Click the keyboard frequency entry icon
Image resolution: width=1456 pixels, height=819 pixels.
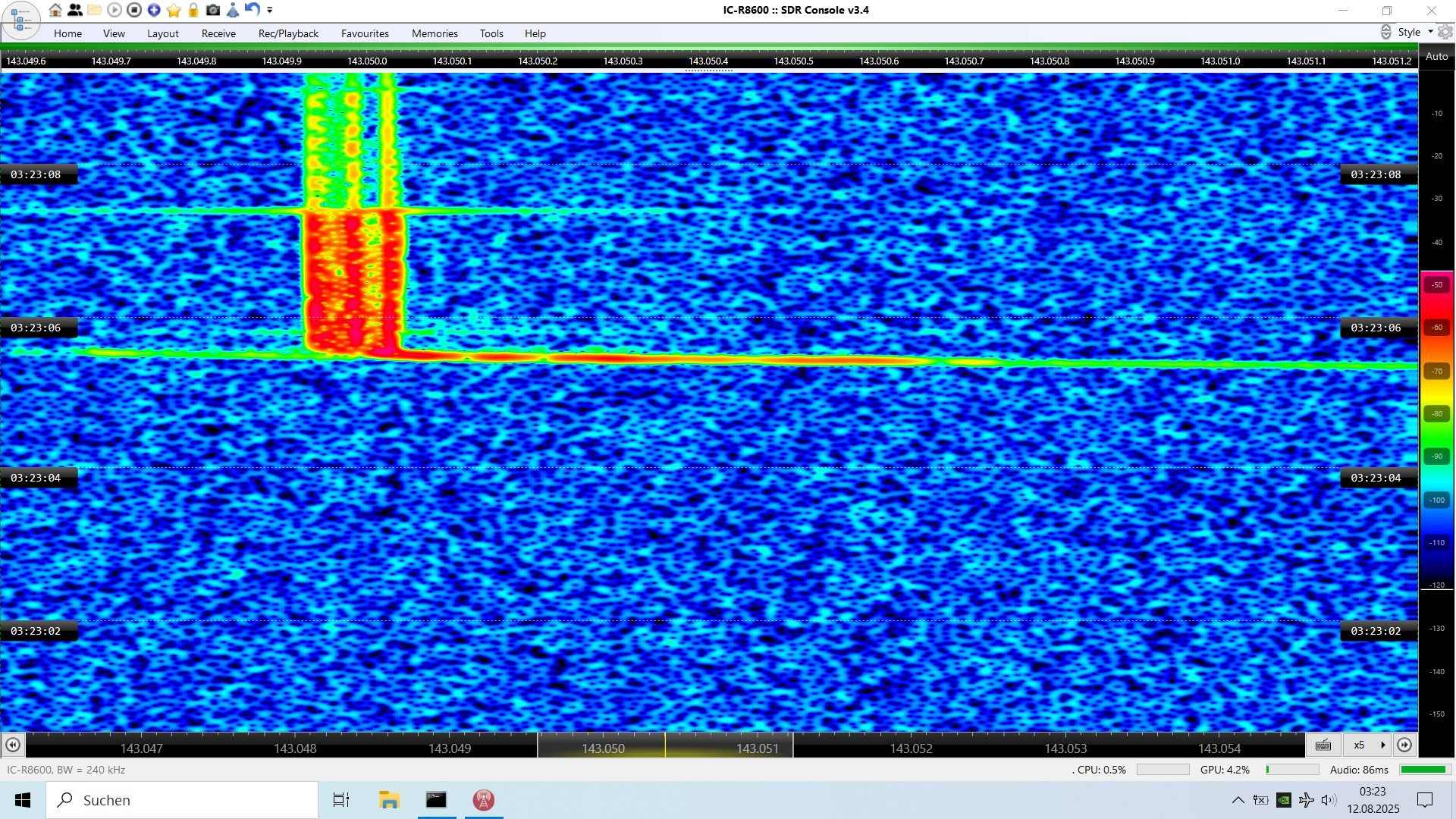1323,745
